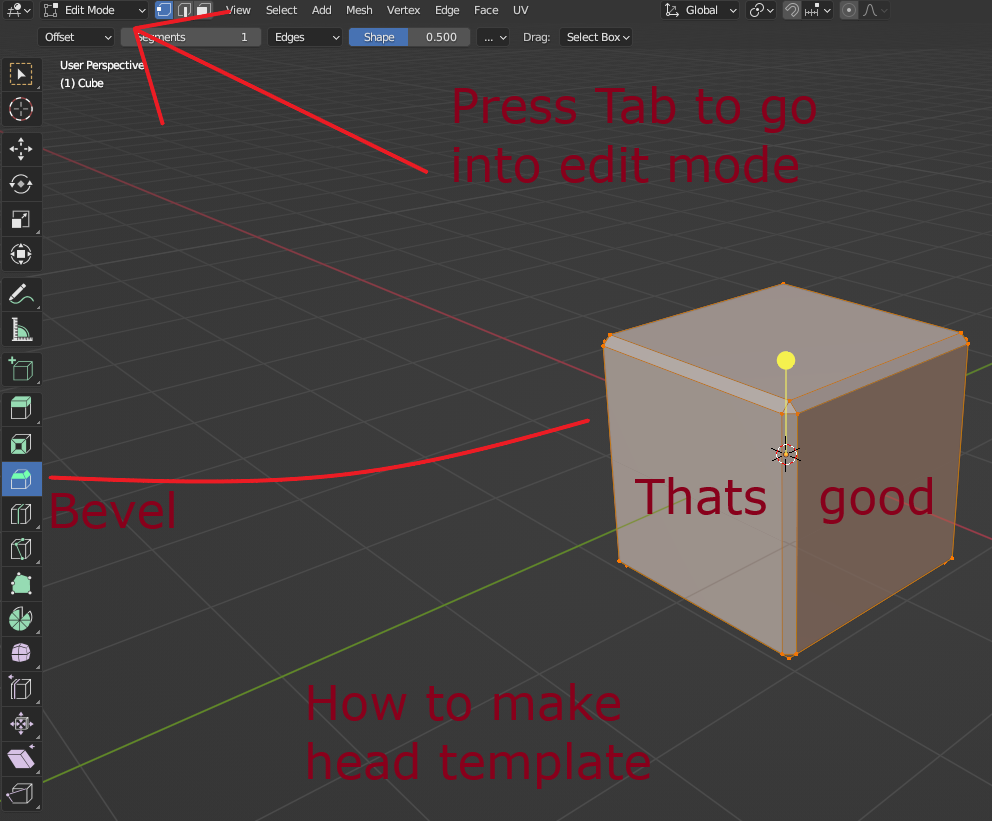
Task: Enable edge select mode
Action: pos(184,10)
